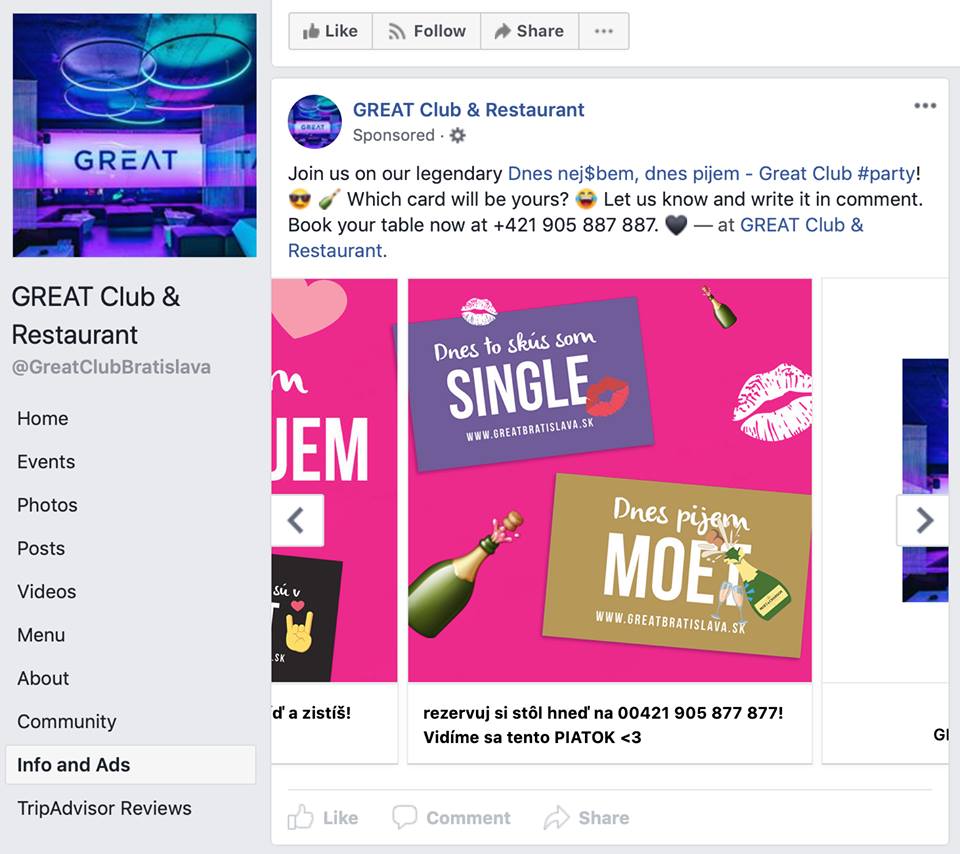
Task: Open TripAdvisor Reviews page section
Action: pyautogui.click(x=104, y=808)
